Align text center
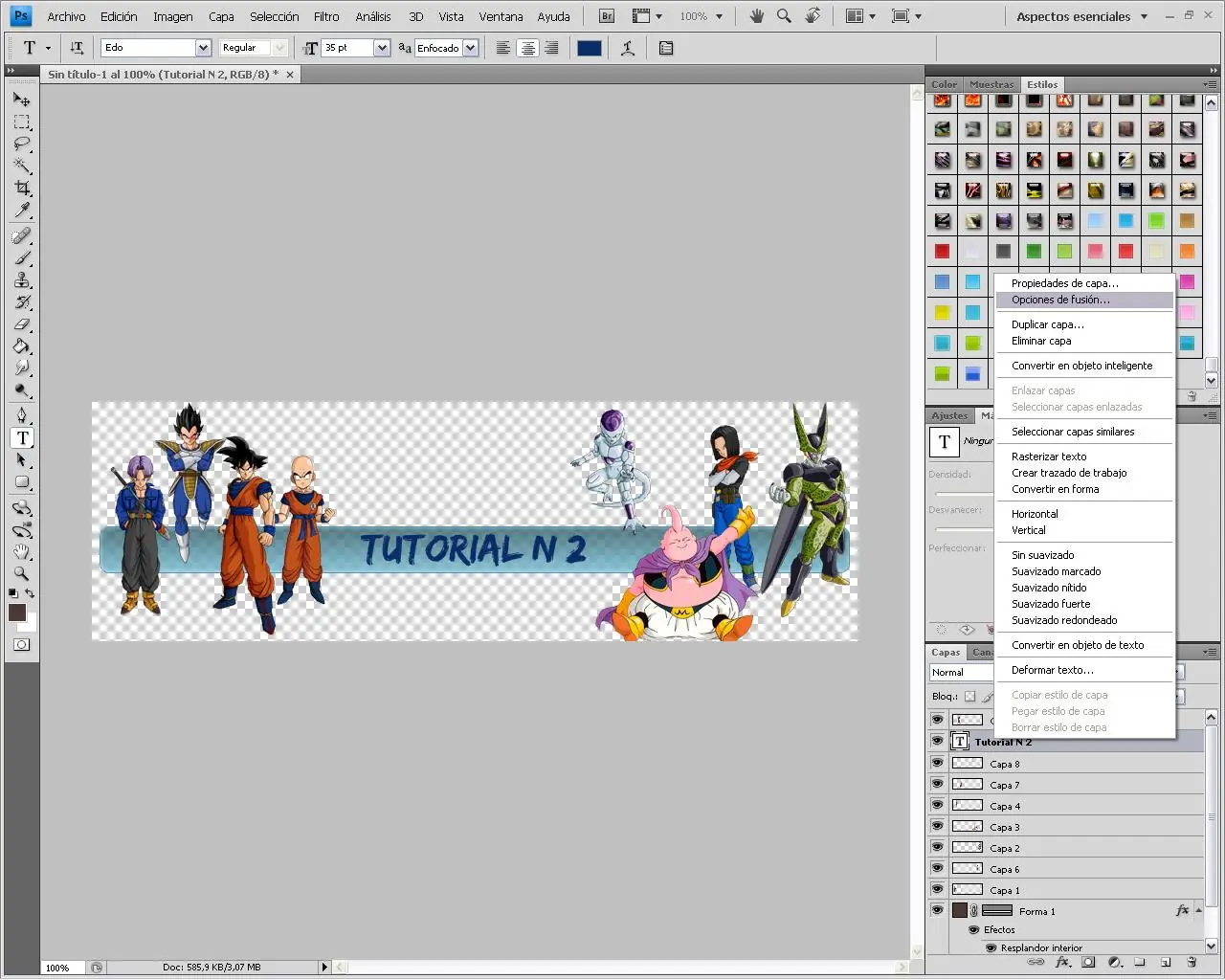This screenshot has height=980, width=1225. coord(527,48)
